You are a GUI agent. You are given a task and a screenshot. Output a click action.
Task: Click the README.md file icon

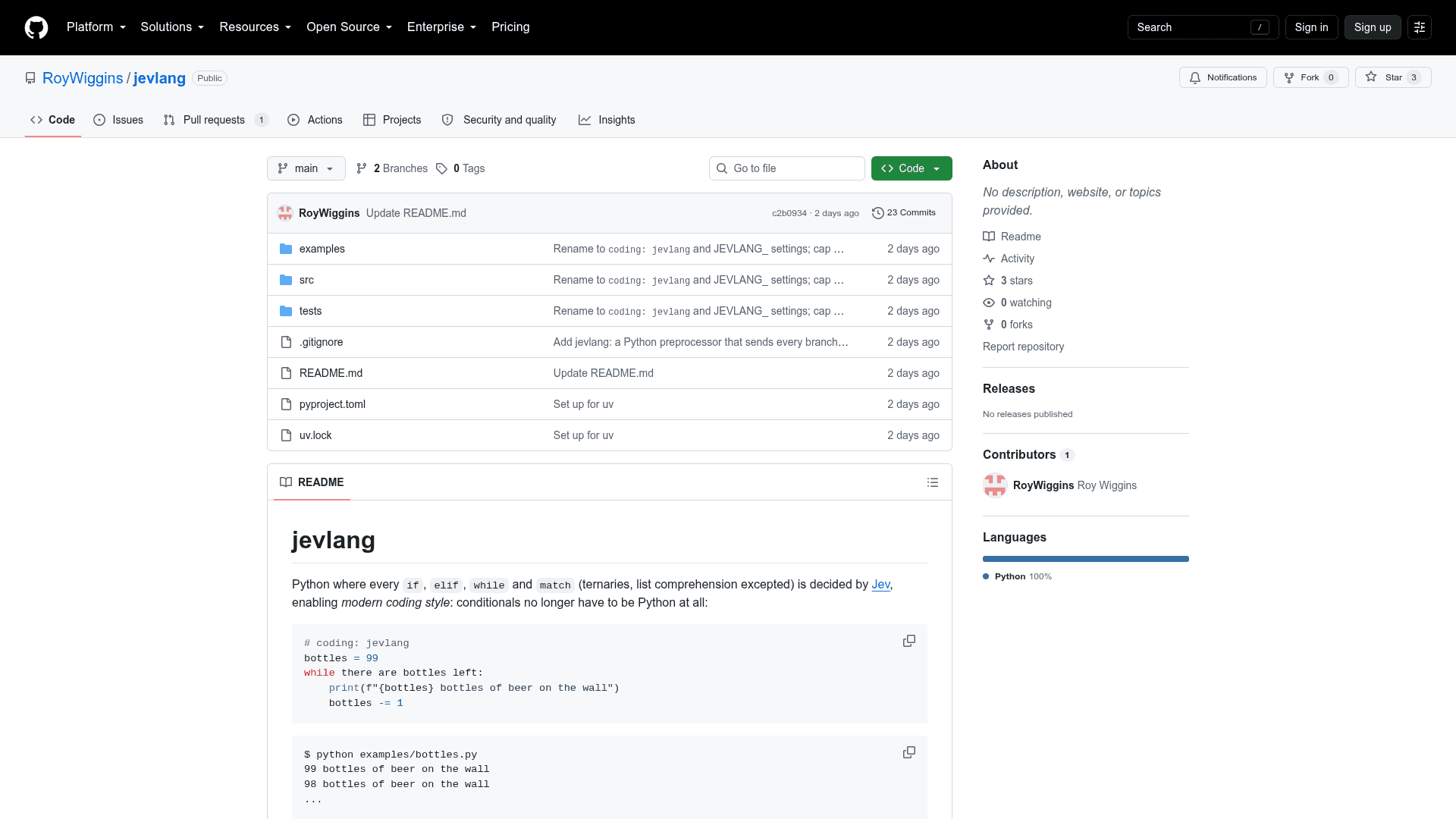tap(286, 373)
